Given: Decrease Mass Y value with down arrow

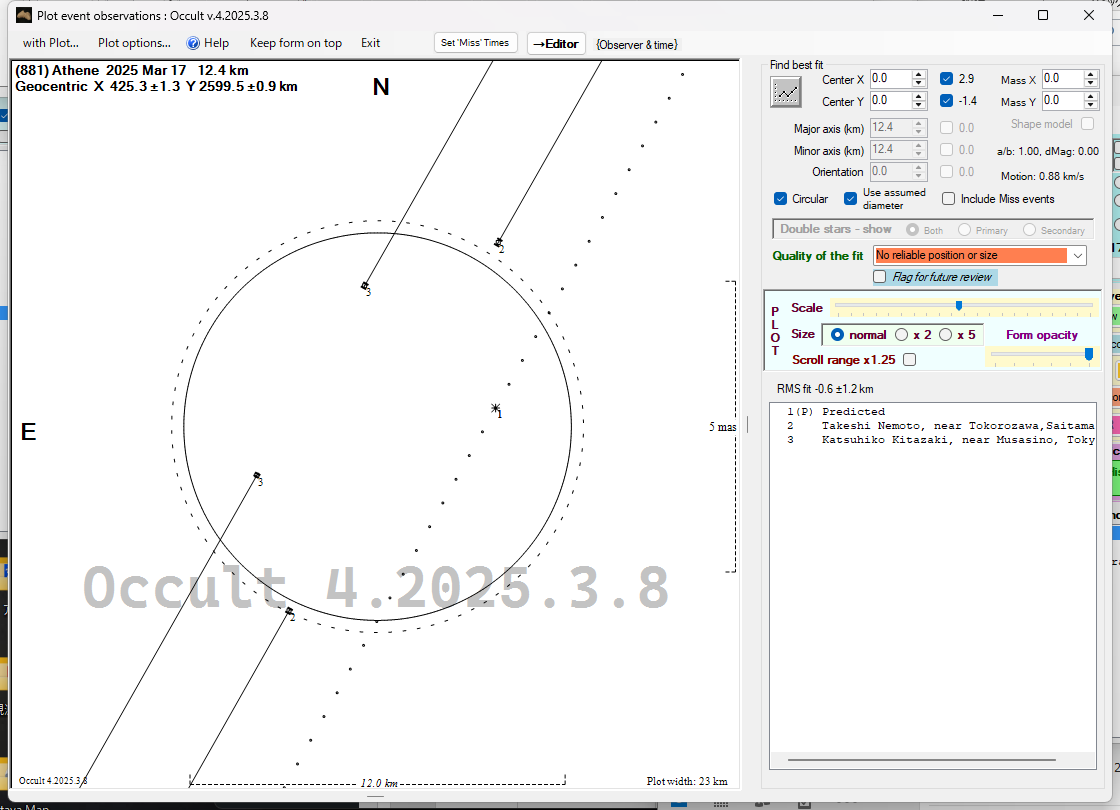Looking at the screenshot, I should pyautogui.click(x=1092, y=106).
